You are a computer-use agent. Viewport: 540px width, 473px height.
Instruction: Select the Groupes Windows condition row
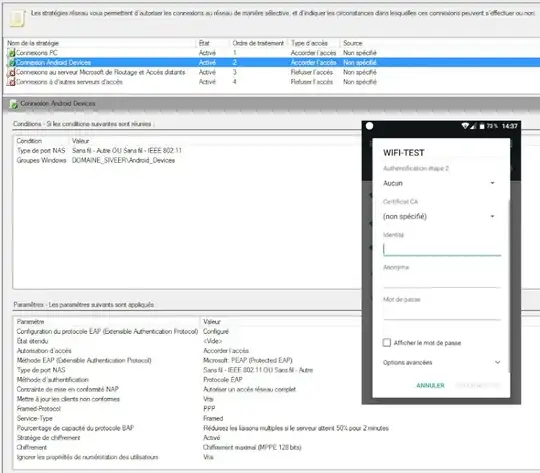pyautogui.click(x=96, y=160)
